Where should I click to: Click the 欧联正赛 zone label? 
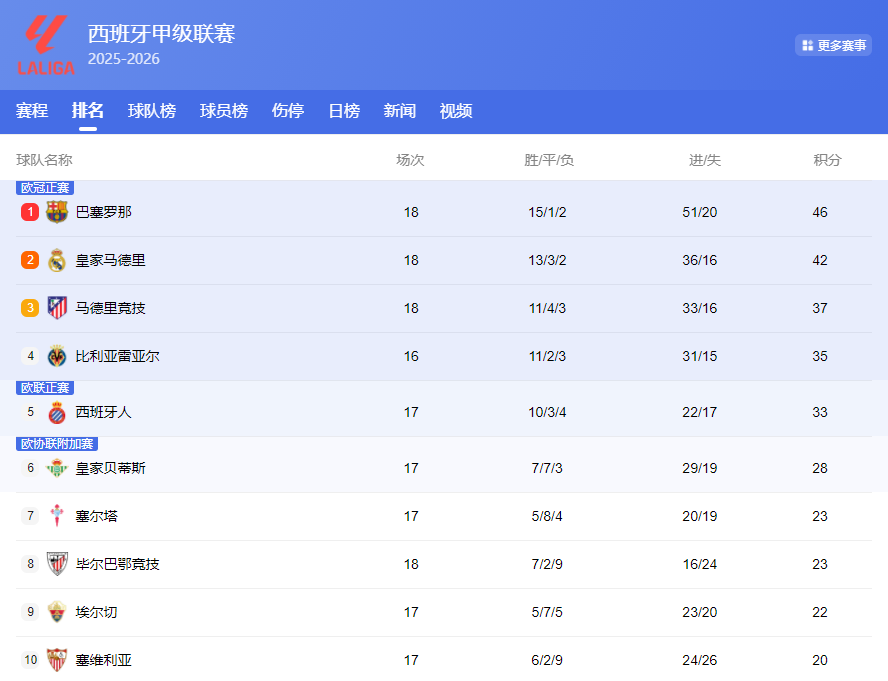(x=45, y=388)
